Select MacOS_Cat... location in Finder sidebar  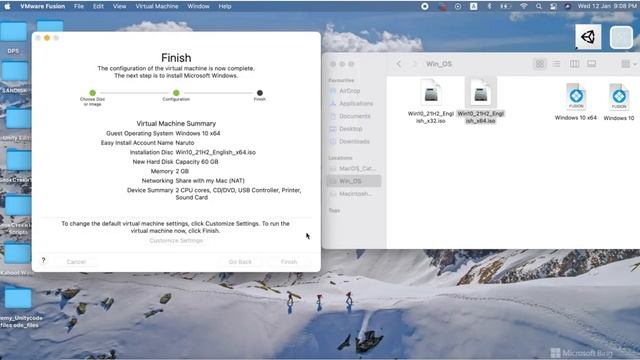pos(354,168)
